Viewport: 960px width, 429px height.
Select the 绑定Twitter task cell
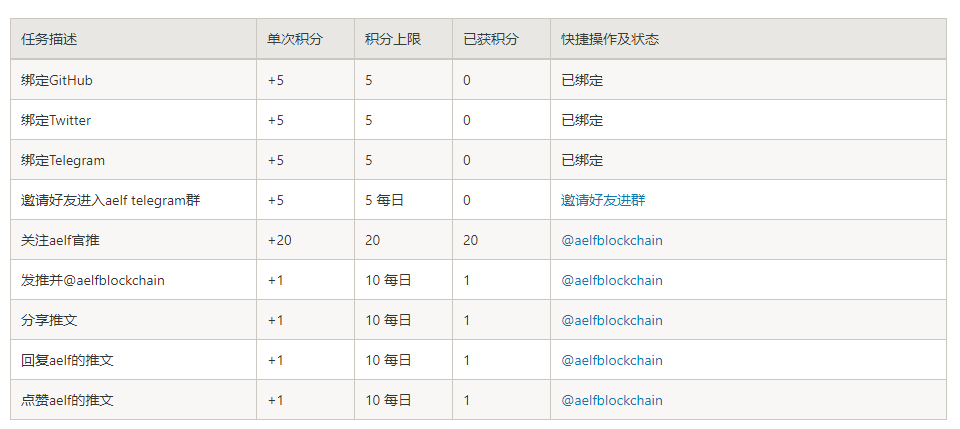(x=56, y=120)
